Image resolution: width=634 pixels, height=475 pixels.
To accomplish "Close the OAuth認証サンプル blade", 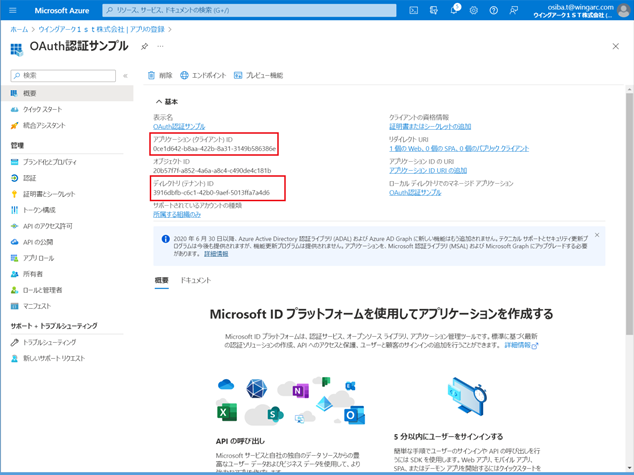I will (615, 46).
